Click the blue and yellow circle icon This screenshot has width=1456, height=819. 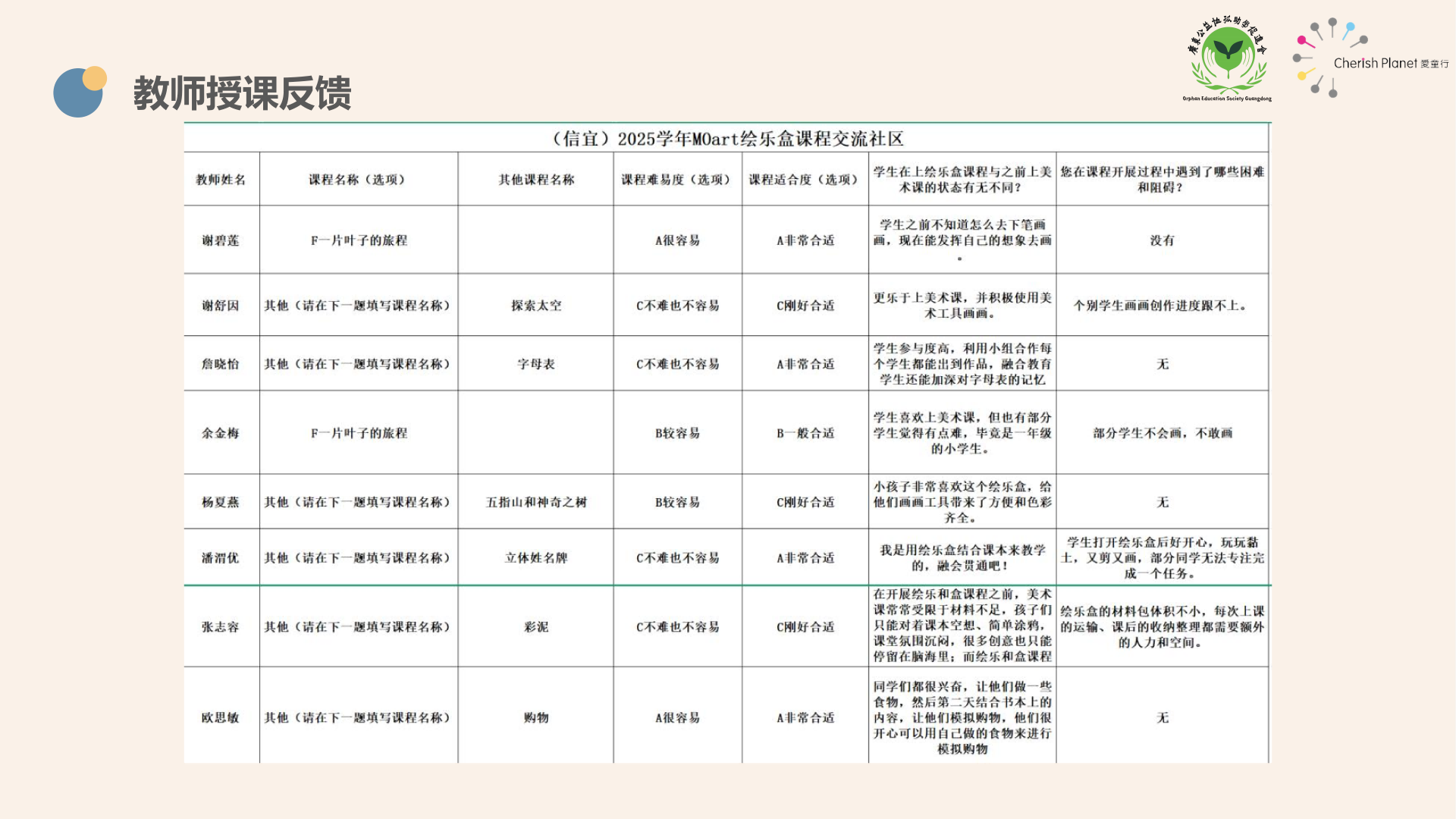[80, 92]
